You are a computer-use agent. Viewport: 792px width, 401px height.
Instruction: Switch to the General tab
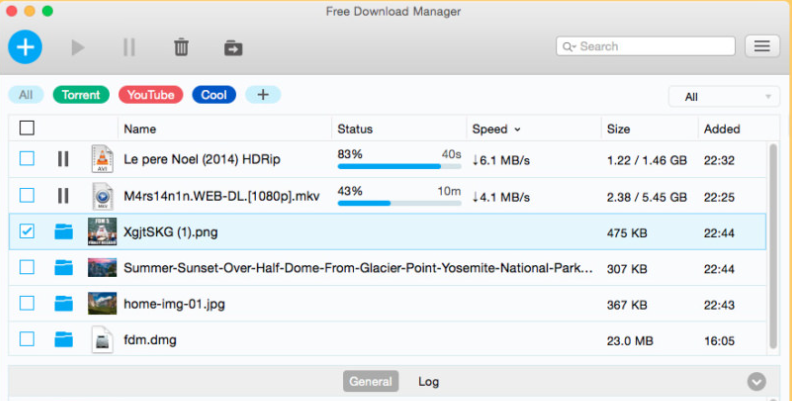(370, 381)
